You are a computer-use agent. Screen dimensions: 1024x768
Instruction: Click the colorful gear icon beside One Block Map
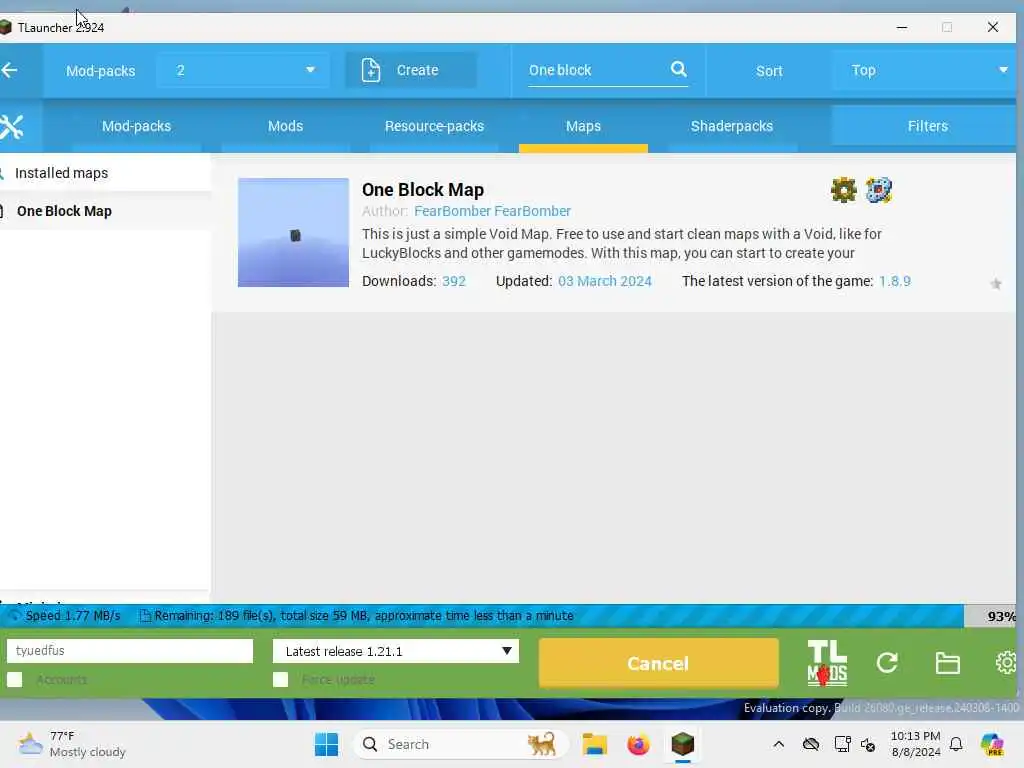point(878,190)
